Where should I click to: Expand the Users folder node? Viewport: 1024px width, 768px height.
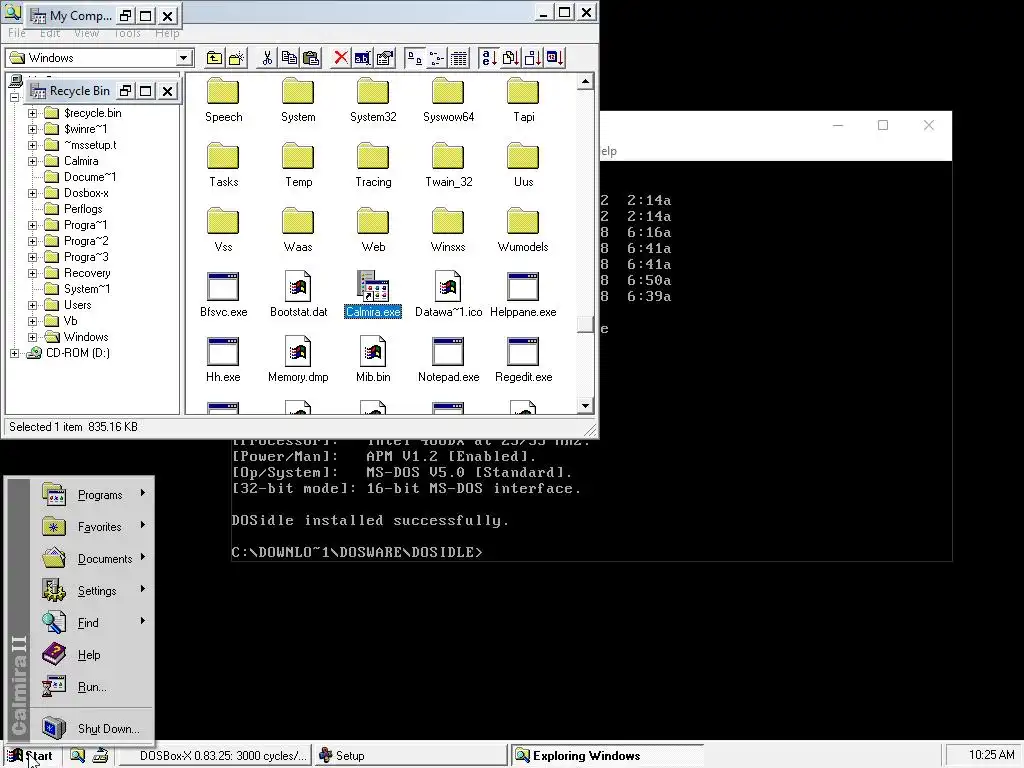click(x=32, y=305)
